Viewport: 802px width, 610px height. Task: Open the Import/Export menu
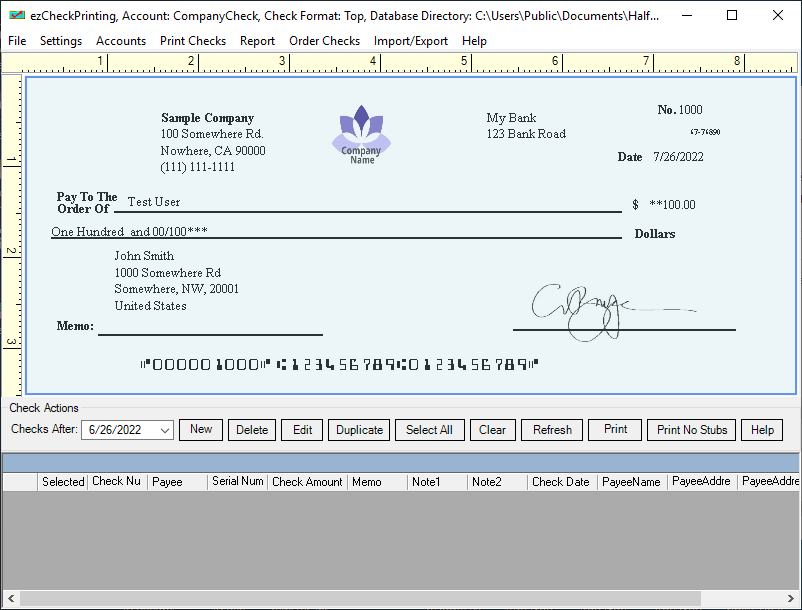[x=411, y=41]
